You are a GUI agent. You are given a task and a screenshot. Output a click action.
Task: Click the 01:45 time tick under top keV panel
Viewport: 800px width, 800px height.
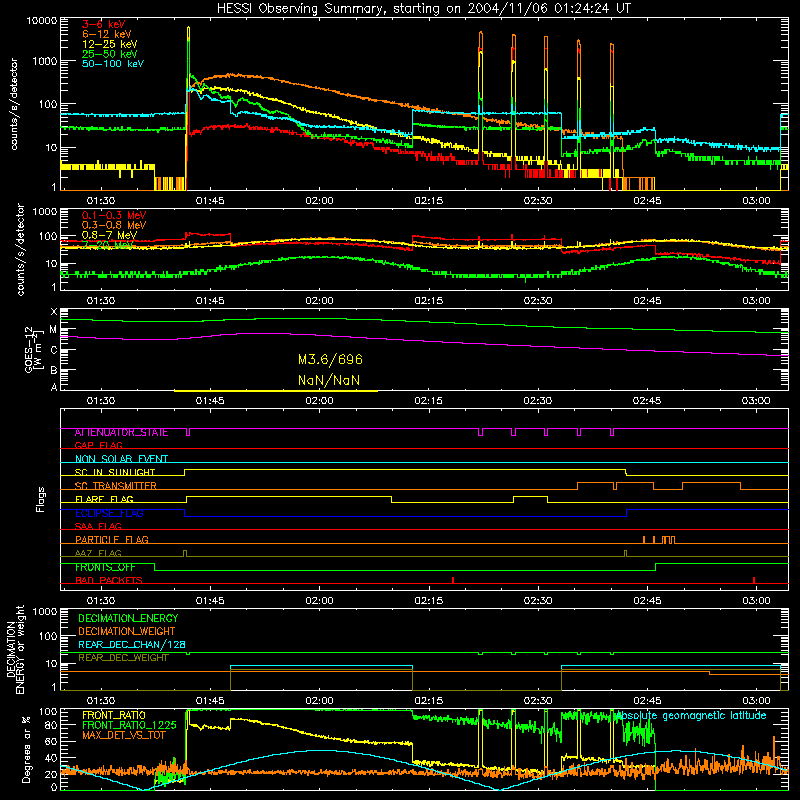coord(210,201)
